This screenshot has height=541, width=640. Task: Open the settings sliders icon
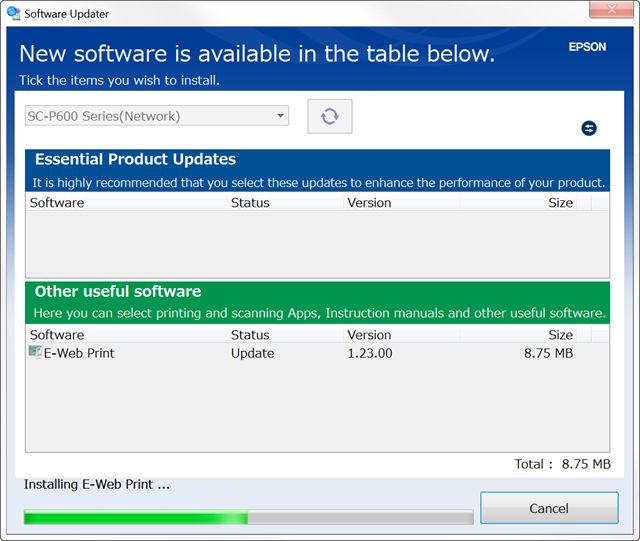[x=589, y=128]
